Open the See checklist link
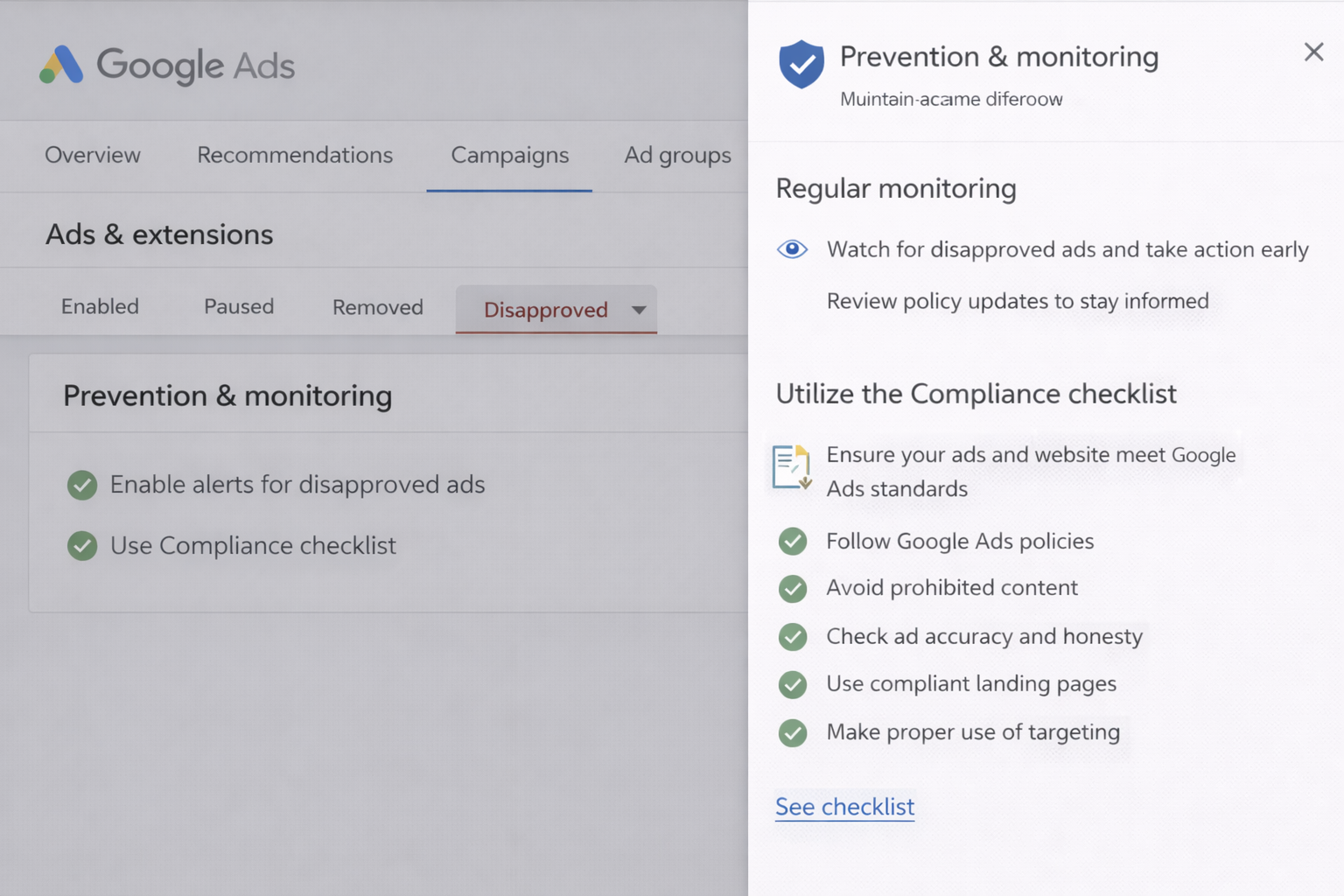 point(843,806)
